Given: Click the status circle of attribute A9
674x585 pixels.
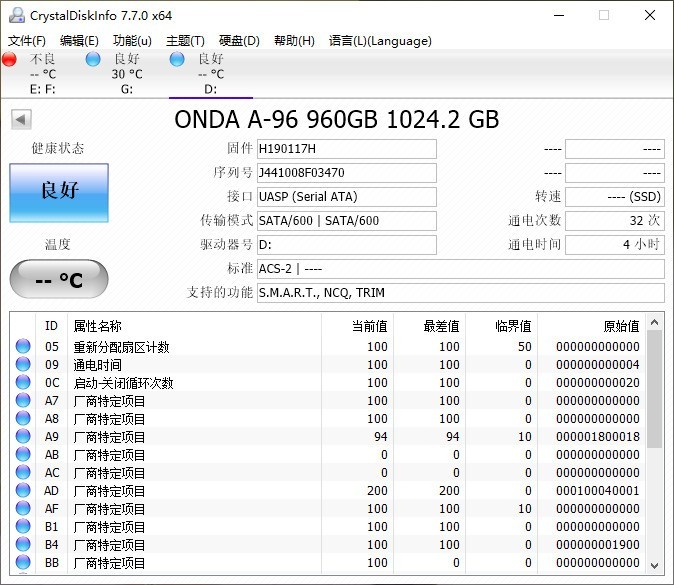Looking at the screenshot, I should [23, 436].
